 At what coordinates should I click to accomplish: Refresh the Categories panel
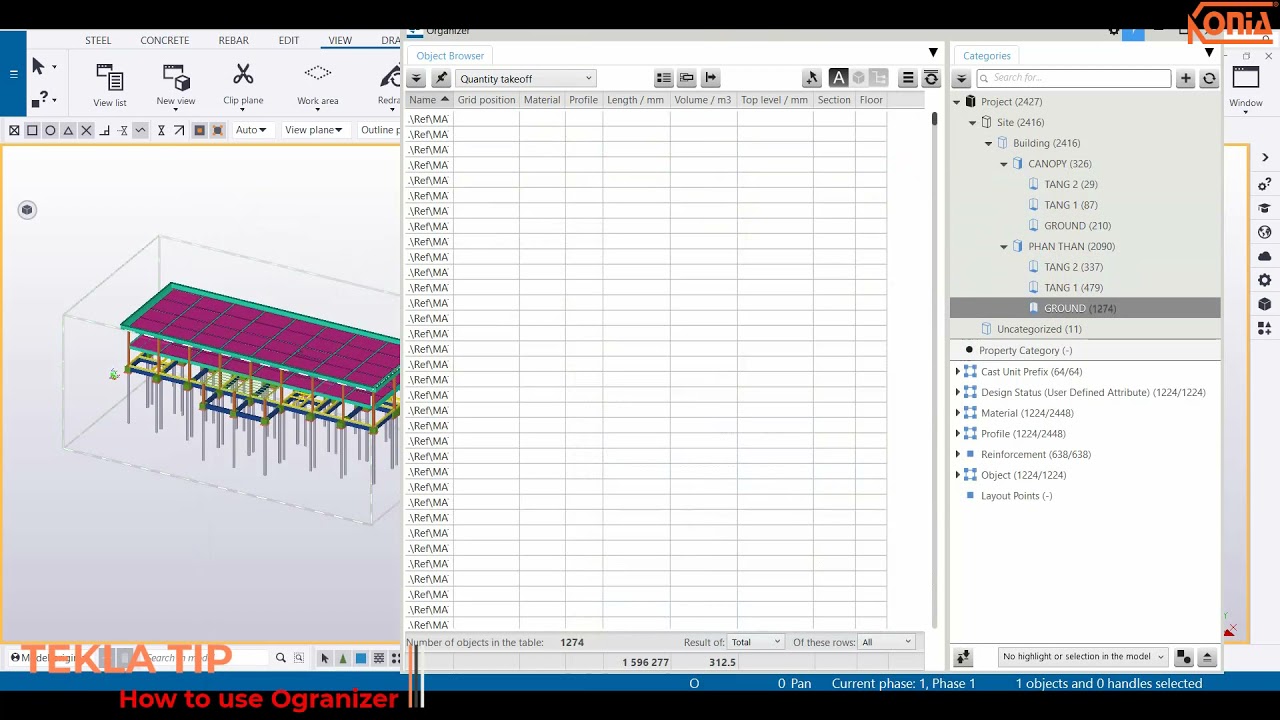(x=1209, y=78)
